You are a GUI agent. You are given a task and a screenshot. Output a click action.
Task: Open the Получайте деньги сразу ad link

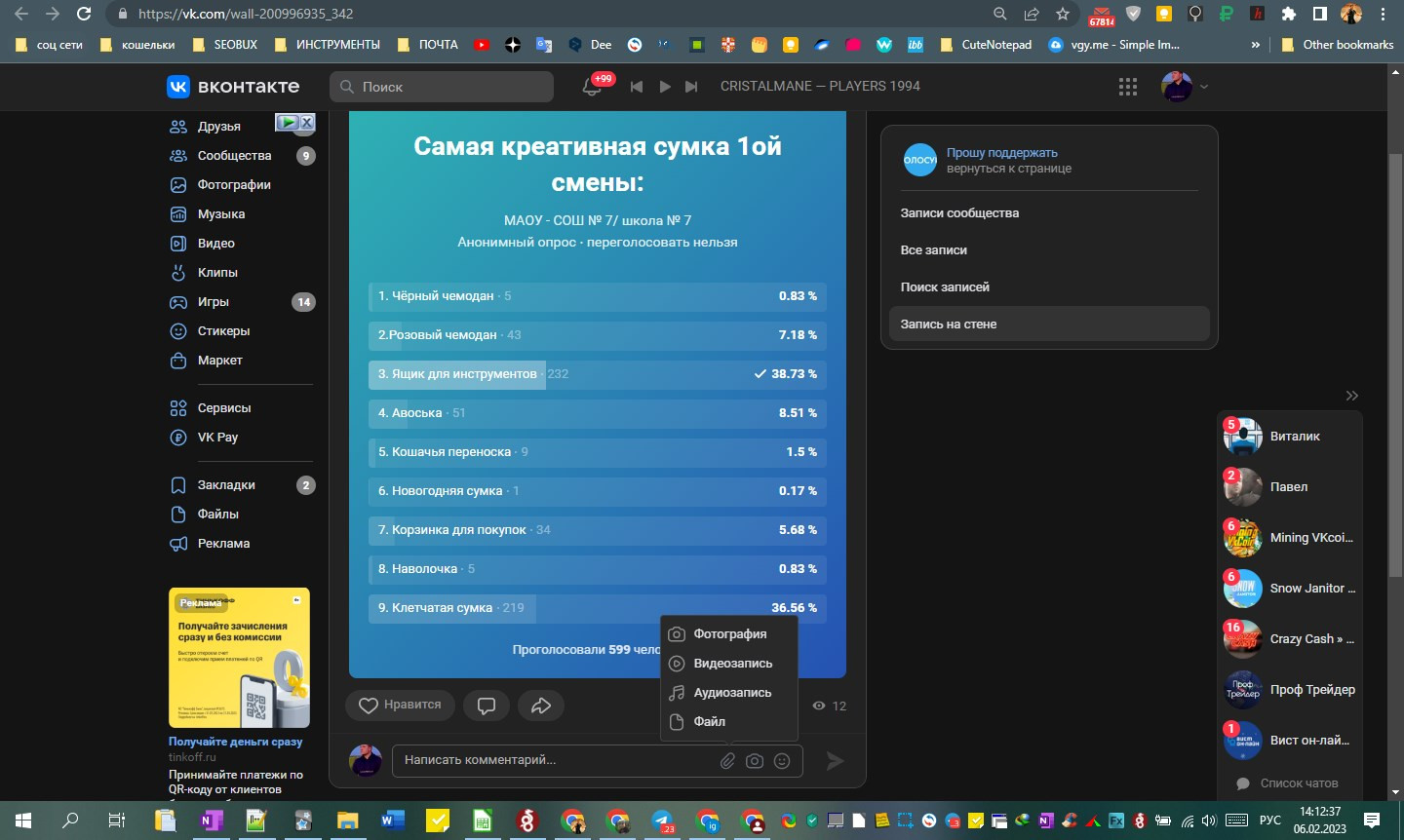235,742
